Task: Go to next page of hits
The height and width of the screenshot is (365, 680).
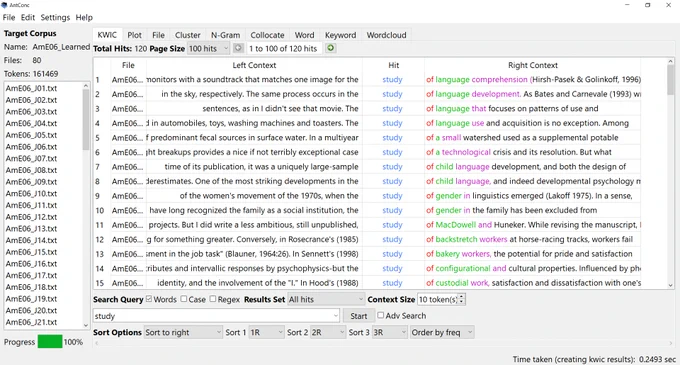Action: click(330, 48)
